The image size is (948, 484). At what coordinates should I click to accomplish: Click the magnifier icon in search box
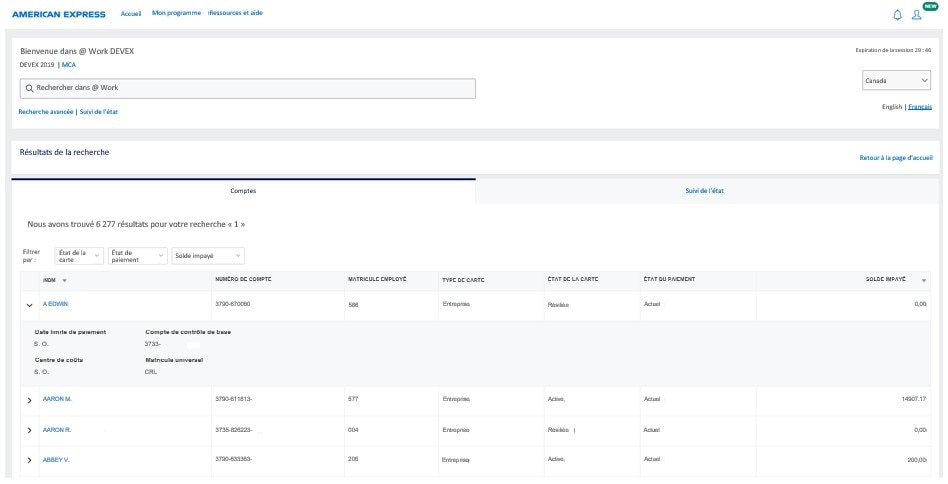(29, 88)
